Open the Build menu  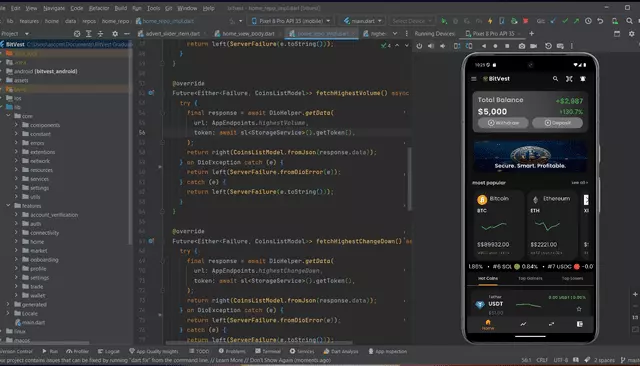tap(120, 8)
